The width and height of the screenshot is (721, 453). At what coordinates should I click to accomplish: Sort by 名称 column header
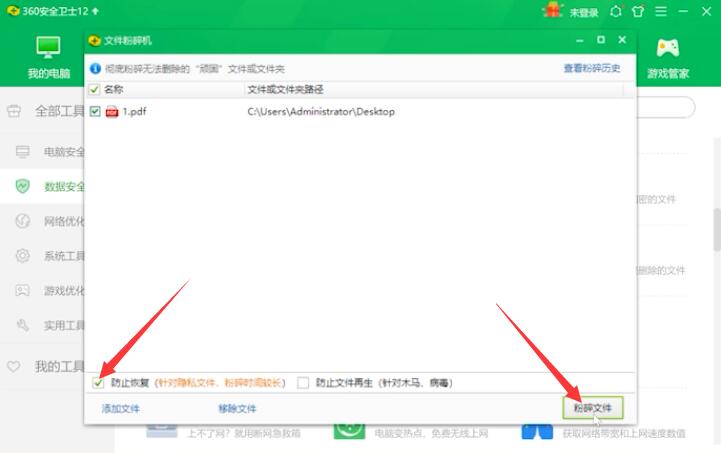pos(113,89)
